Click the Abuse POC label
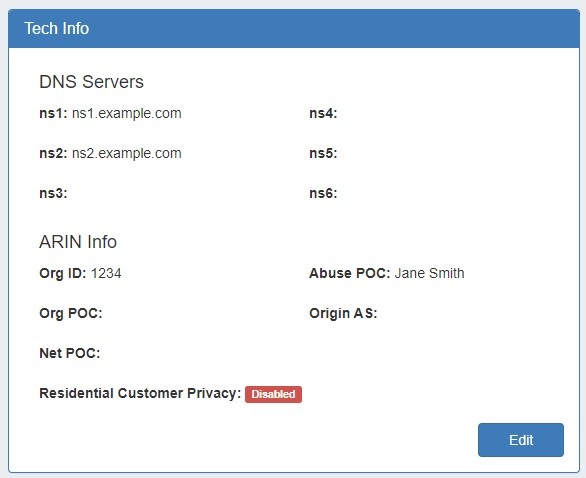586x478 pixels. (x=349, y=273)
